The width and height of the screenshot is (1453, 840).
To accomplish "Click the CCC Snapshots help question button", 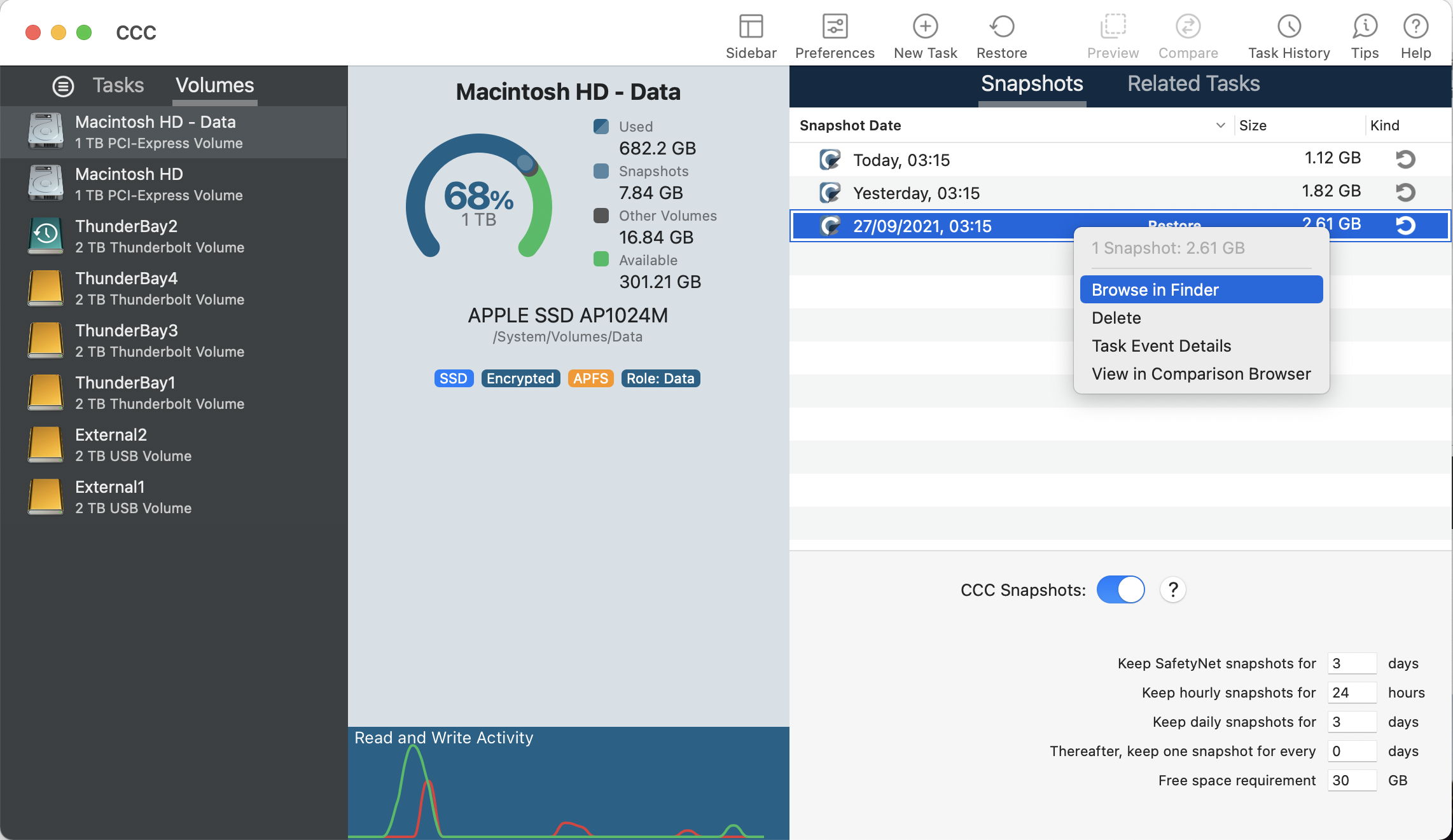I will (x=1172, y=589).
